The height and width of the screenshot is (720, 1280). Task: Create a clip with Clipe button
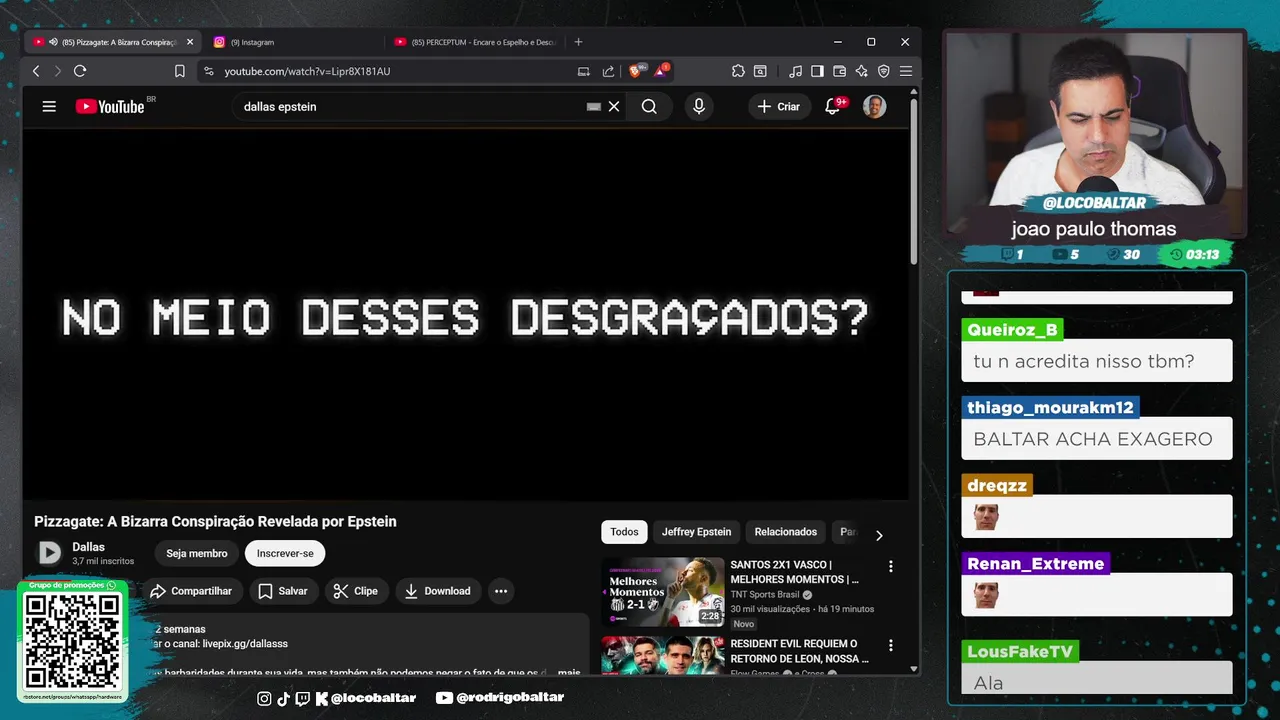(x=356, y=591)
